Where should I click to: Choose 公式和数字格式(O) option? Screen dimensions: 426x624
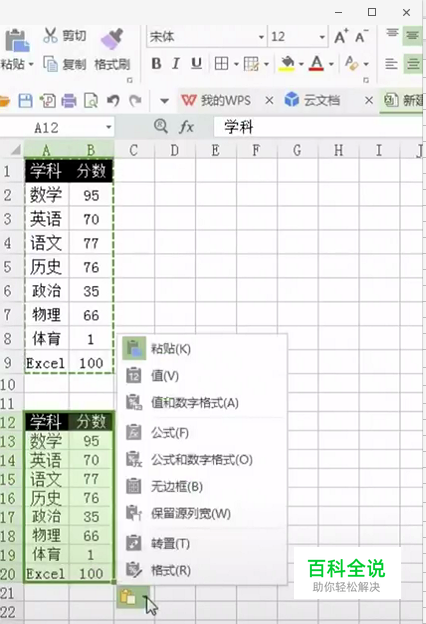(x=203, y=460)
